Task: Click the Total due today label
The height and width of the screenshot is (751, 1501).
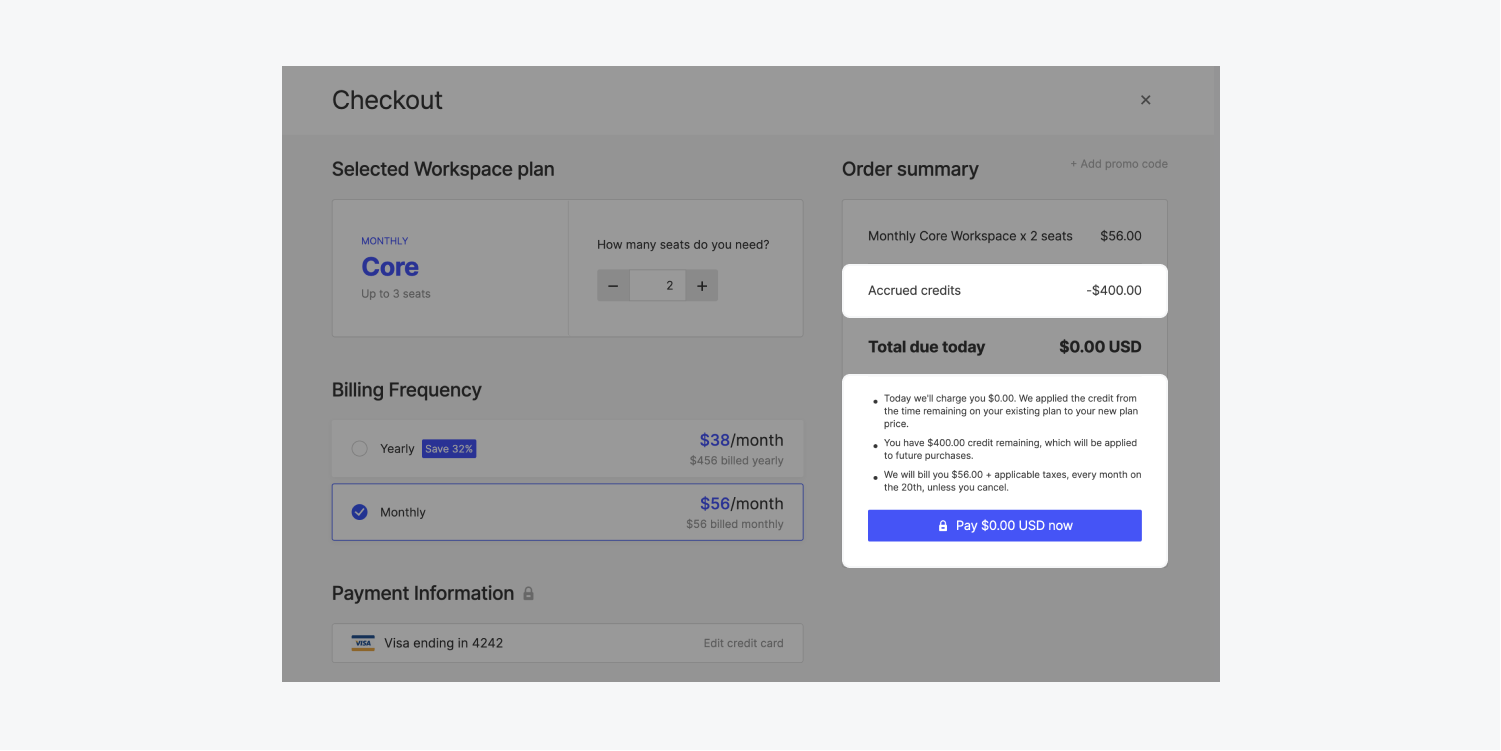Action: pos(926,347)
